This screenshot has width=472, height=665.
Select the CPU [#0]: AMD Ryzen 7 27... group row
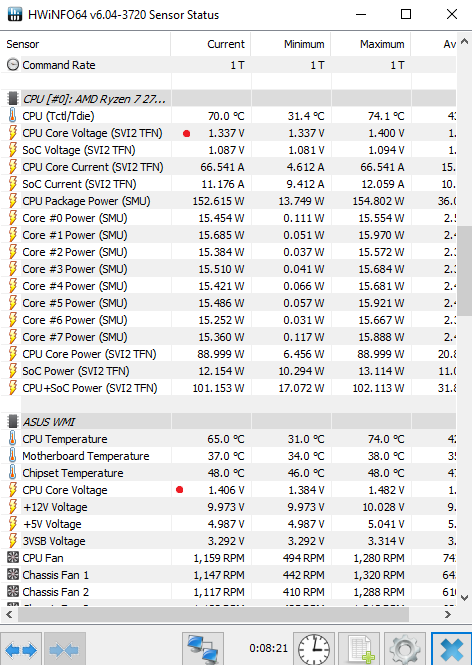pos(228,98)
